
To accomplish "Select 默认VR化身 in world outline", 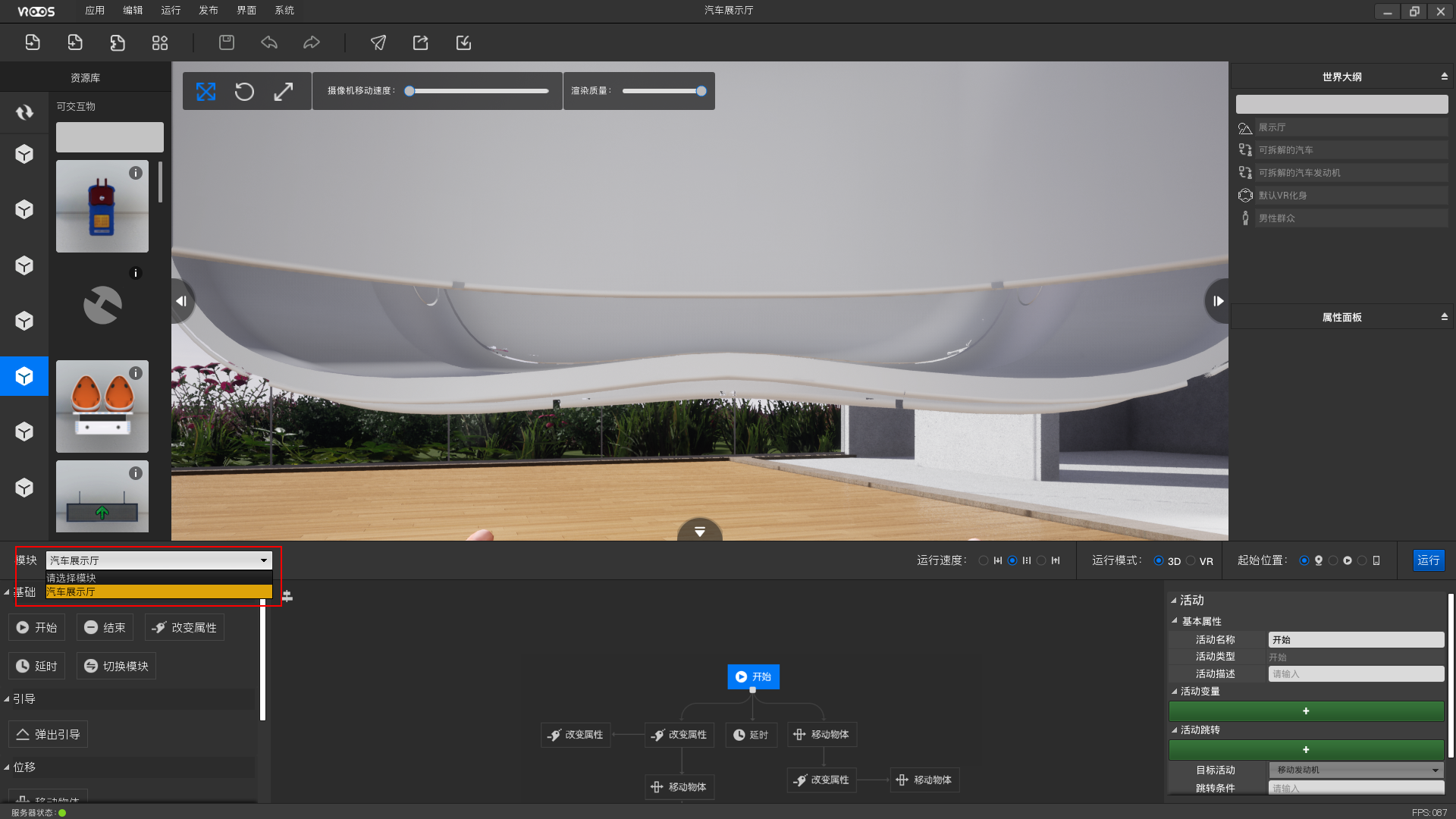I will pyautogui.click(x=1341, y=196).
